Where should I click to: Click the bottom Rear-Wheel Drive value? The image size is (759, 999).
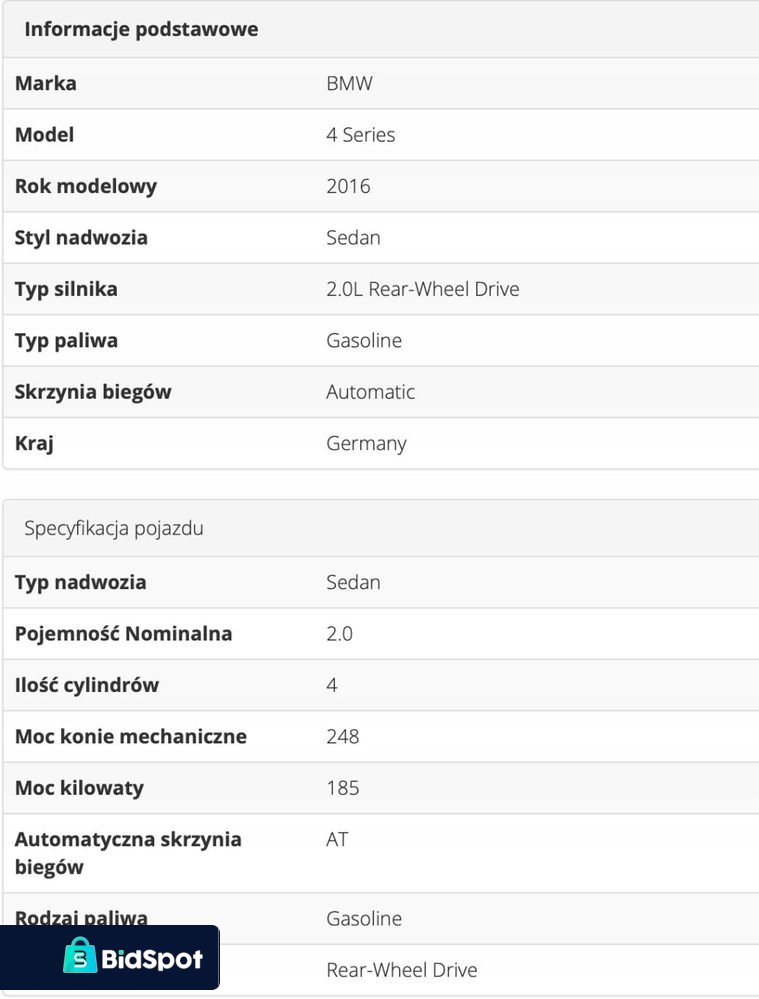(401, 970)
